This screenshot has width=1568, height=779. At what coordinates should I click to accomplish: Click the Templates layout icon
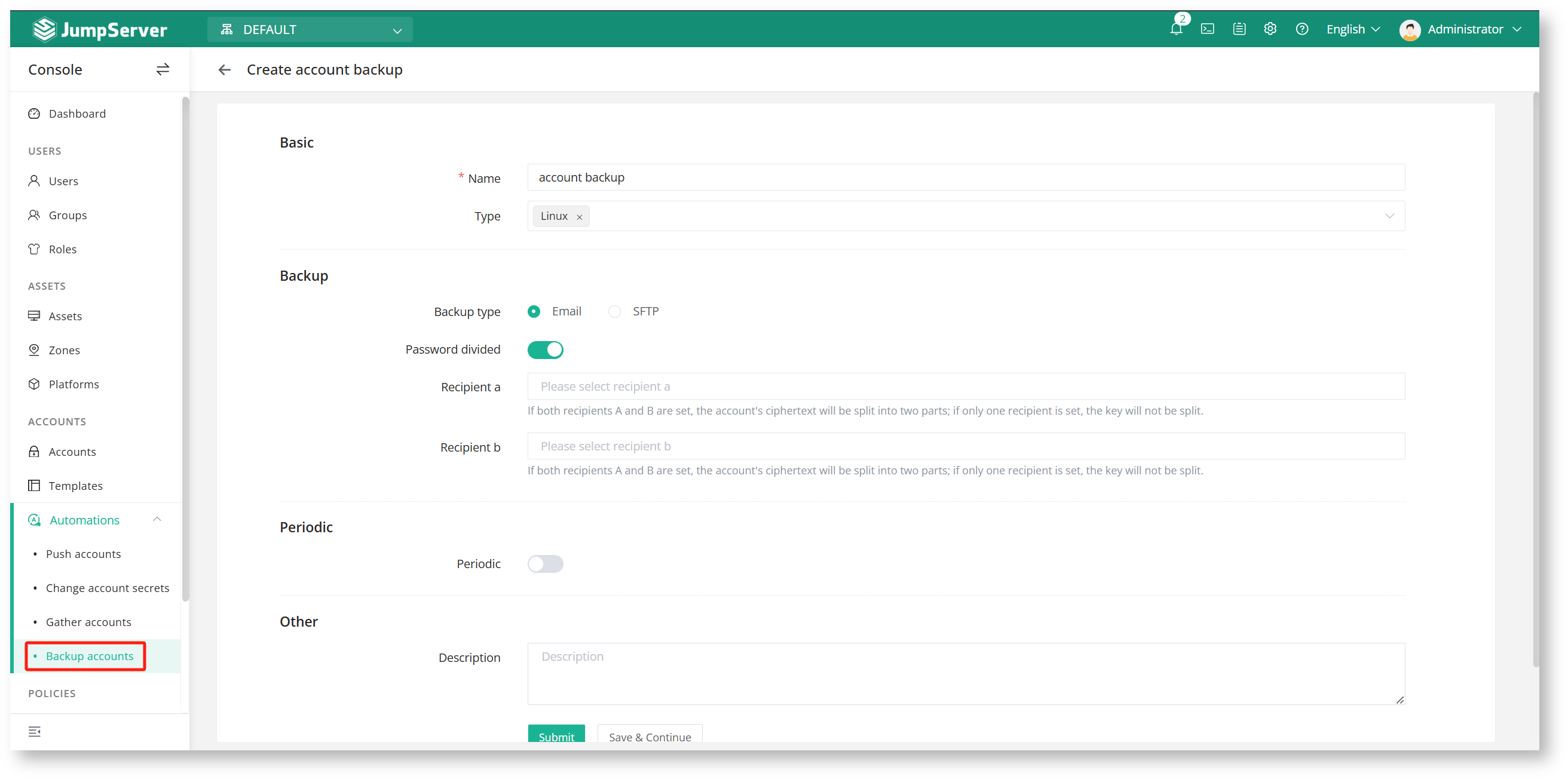[34, 486]
